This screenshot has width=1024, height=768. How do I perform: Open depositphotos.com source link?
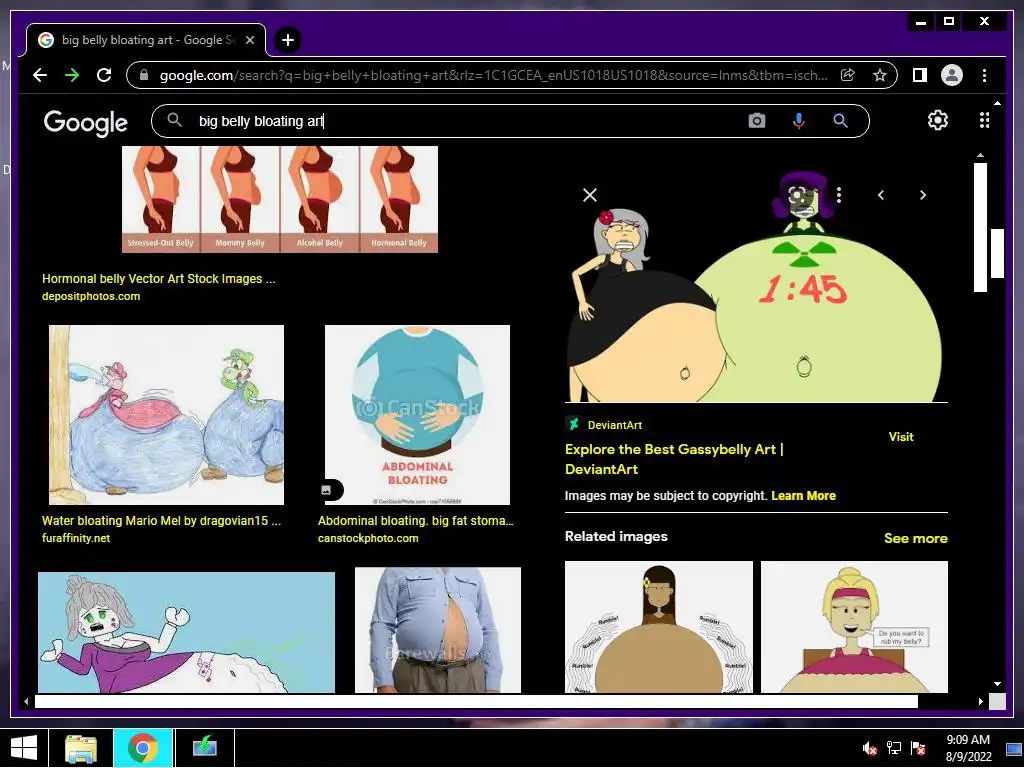point(91,296)
